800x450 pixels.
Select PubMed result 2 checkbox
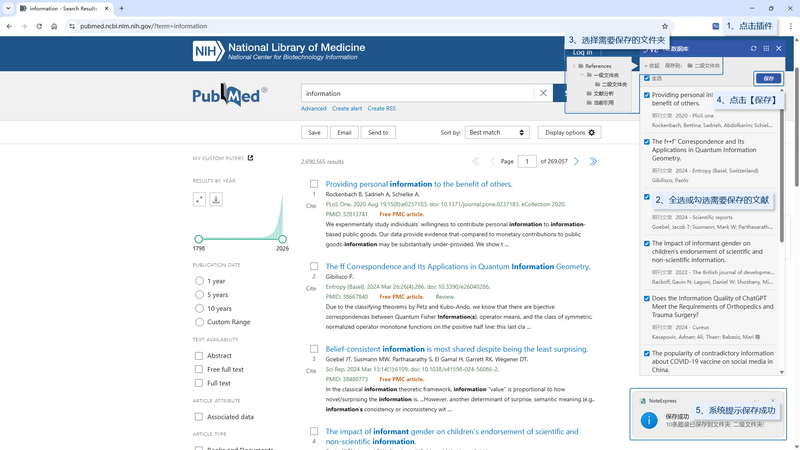(x=314, y=266)
